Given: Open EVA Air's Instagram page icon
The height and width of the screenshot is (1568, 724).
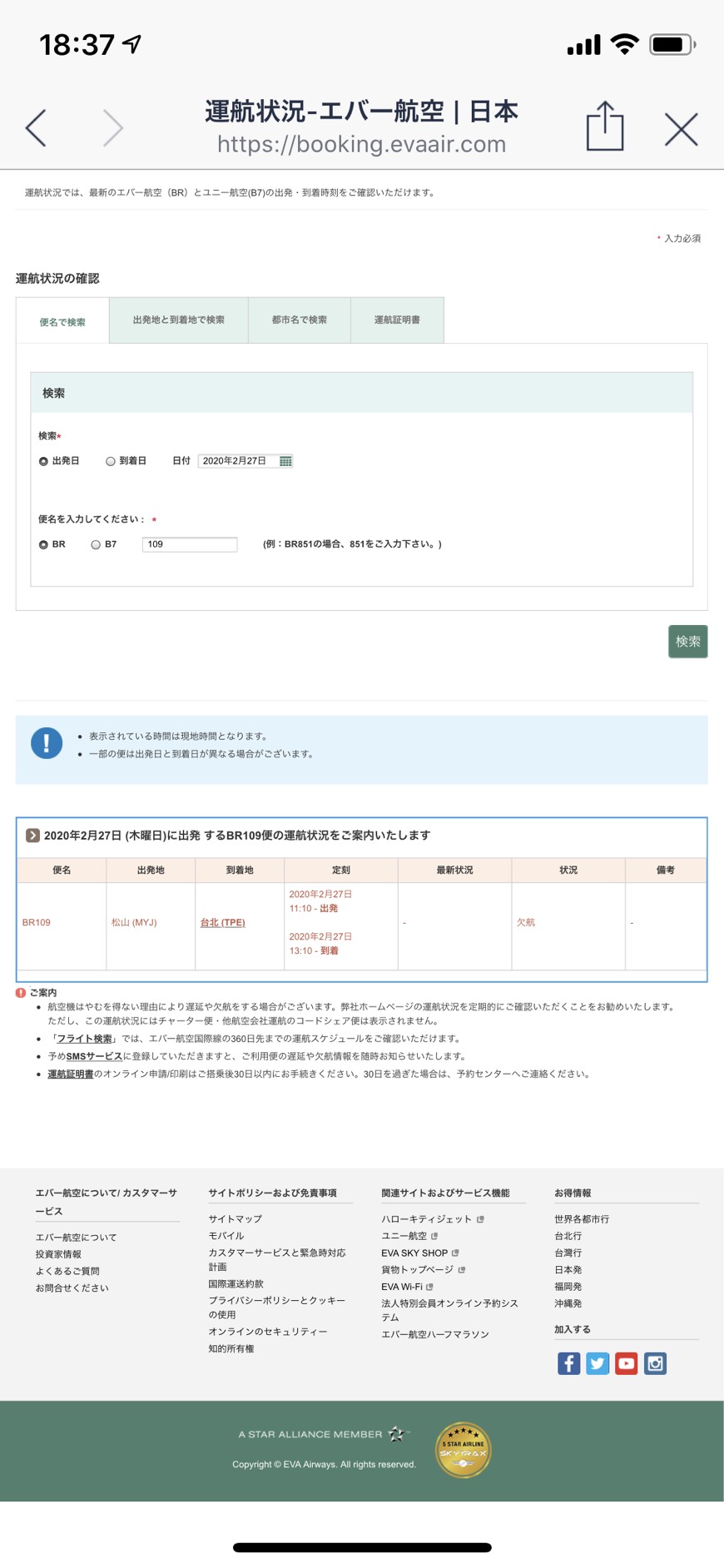Looking at the screenshot, I should [655, 1363].
